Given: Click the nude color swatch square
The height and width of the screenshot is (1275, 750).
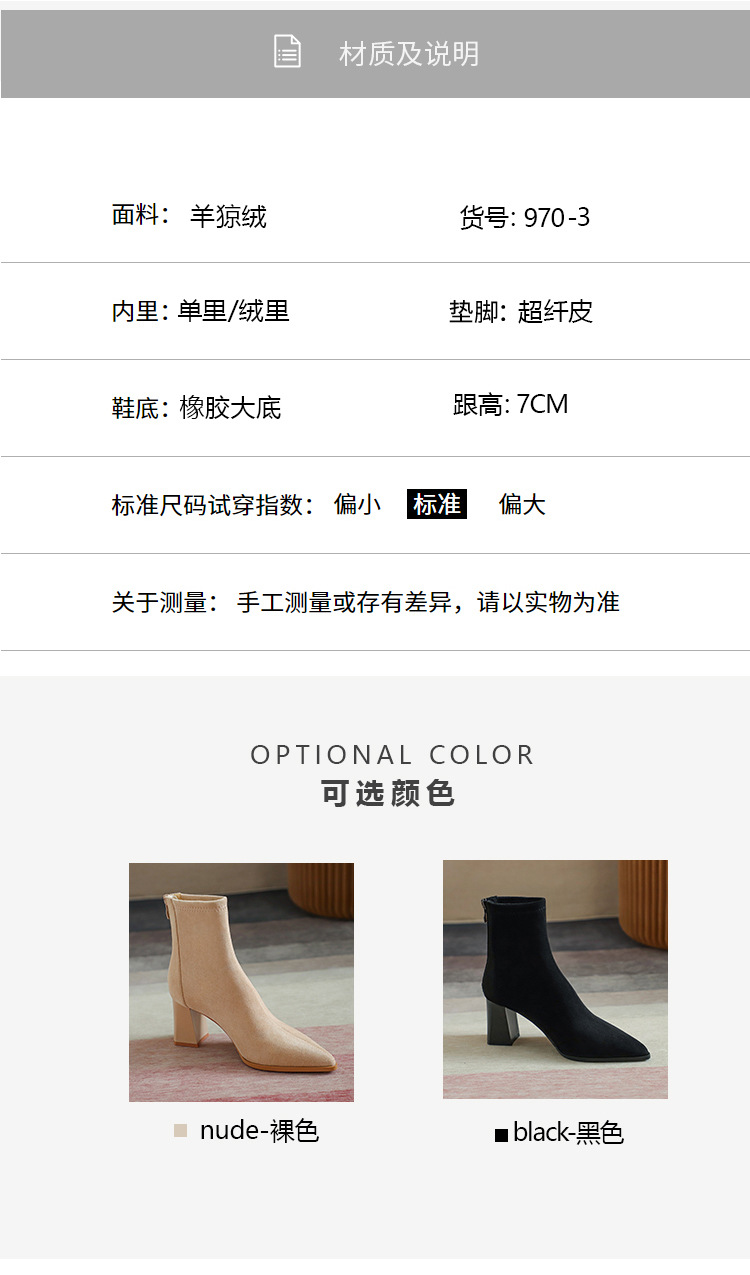Looking at the screenshot, I should (180, 1131).
